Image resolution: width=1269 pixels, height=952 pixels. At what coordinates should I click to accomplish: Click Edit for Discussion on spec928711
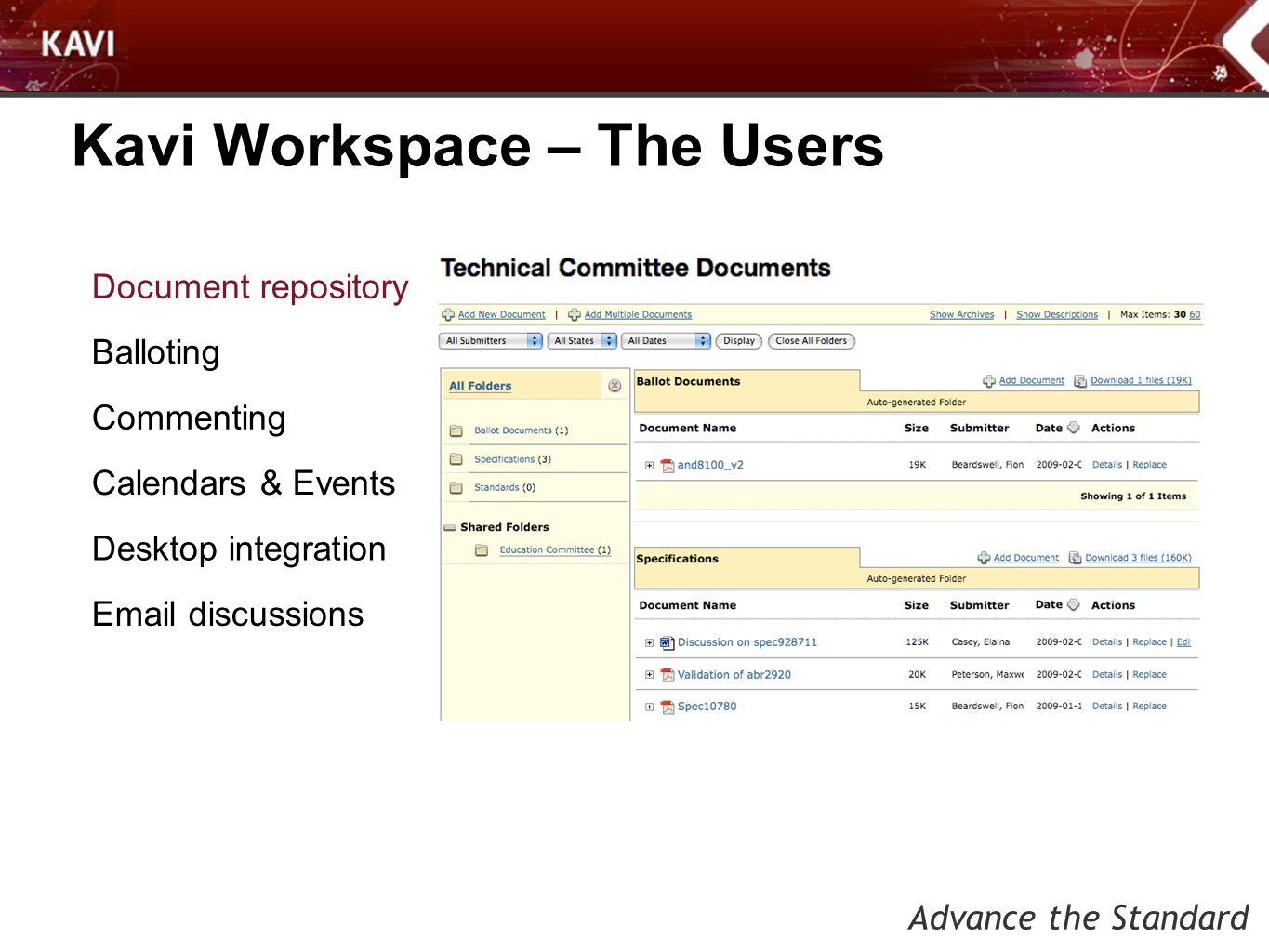(x=1183, y=642)
